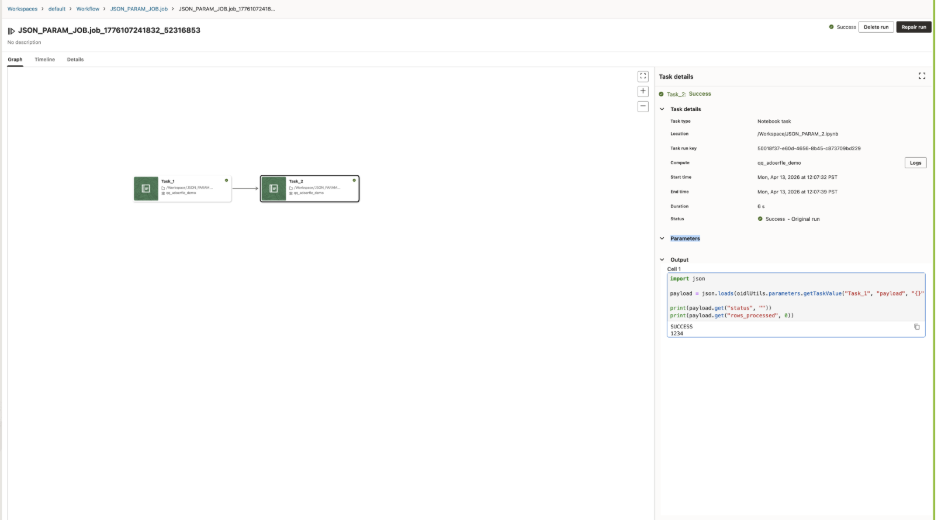Zoom in the graph with the plus icon
Screen dimensions: 936x520
coord(643,91)
